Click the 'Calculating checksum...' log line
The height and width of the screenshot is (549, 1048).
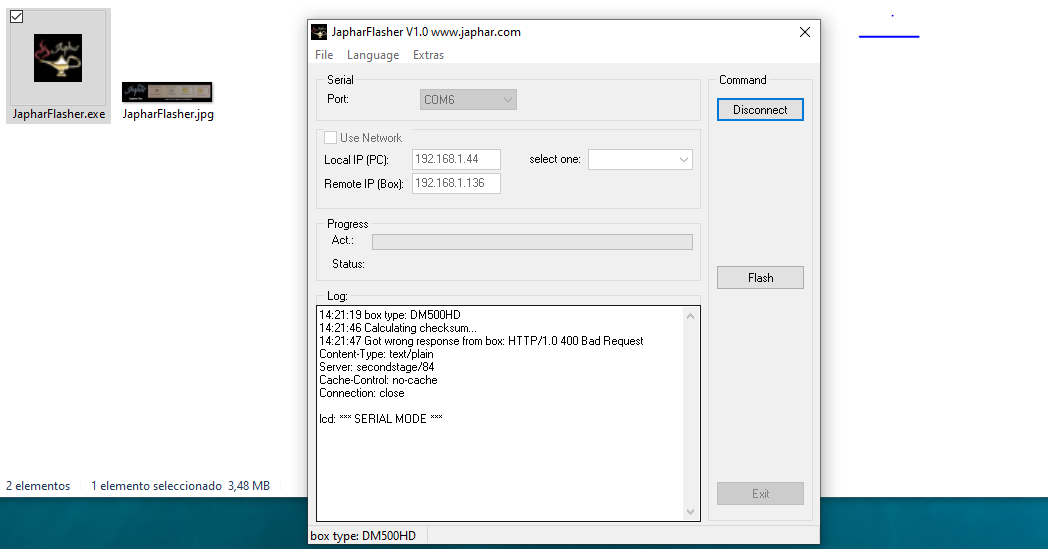(x=398, y=328)
